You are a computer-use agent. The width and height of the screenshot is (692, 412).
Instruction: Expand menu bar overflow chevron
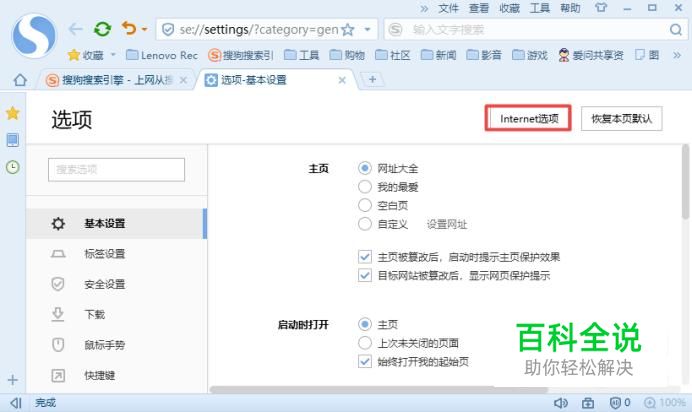click(x=424, y=8)
